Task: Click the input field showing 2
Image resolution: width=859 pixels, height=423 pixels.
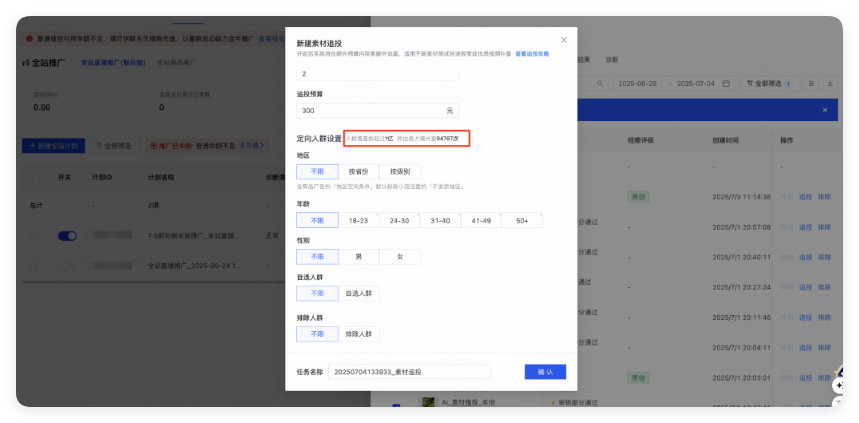Action: [x=377, y=74]
